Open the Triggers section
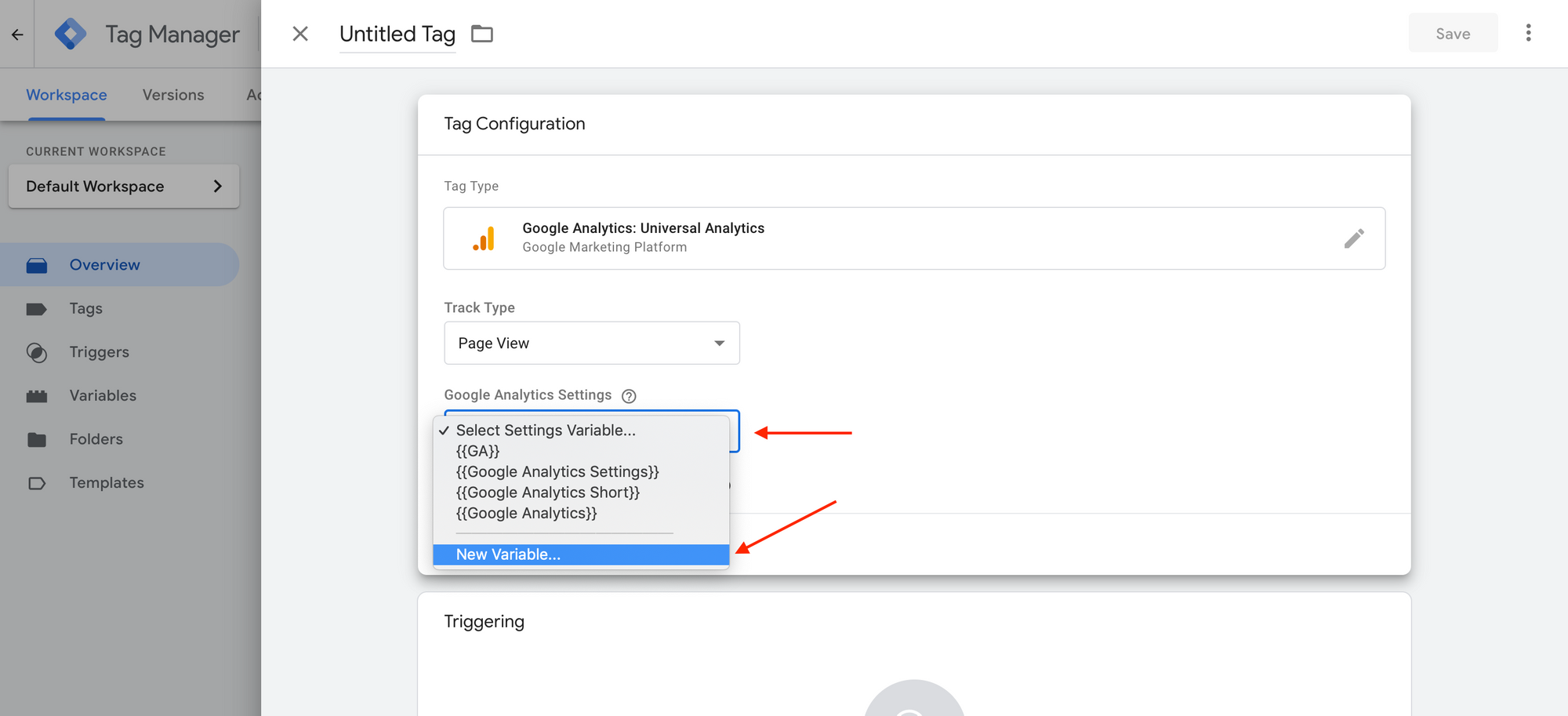 pos(120,352)
